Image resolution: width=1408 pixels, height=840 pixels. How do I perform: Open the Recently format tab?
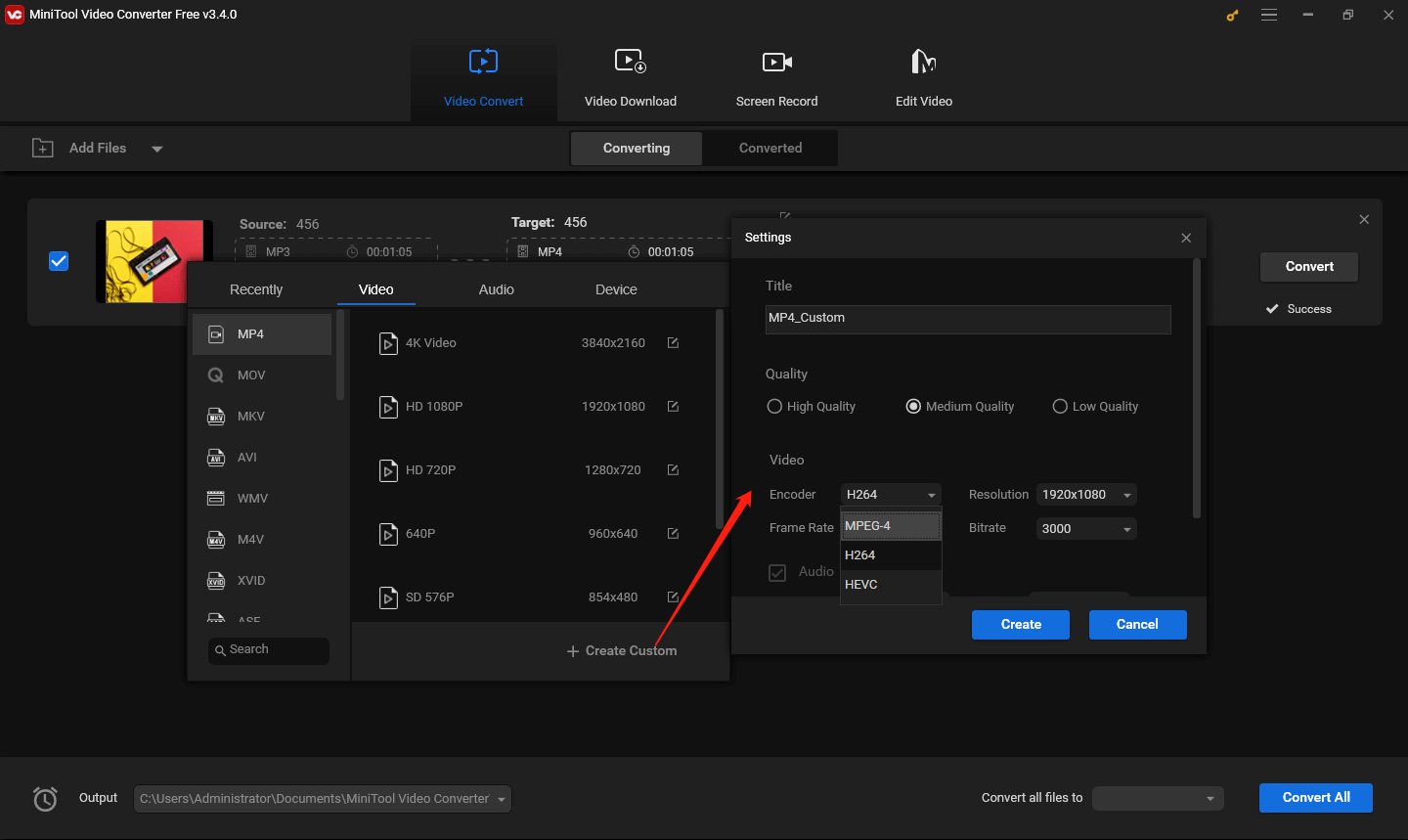pos(256,289)
